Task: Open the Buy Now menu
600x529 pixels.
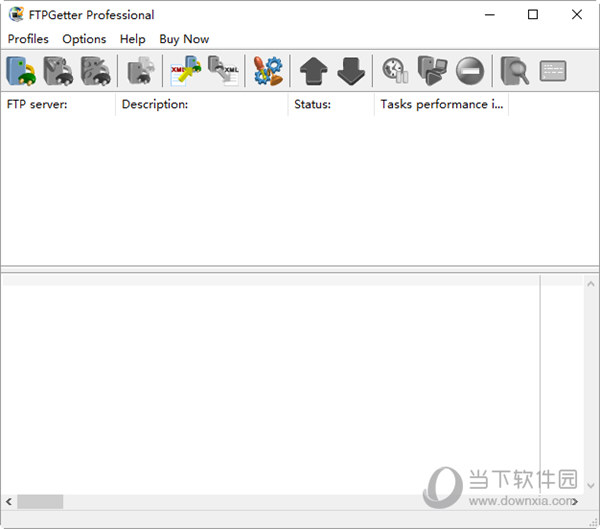Action: (x=184, y=39)
